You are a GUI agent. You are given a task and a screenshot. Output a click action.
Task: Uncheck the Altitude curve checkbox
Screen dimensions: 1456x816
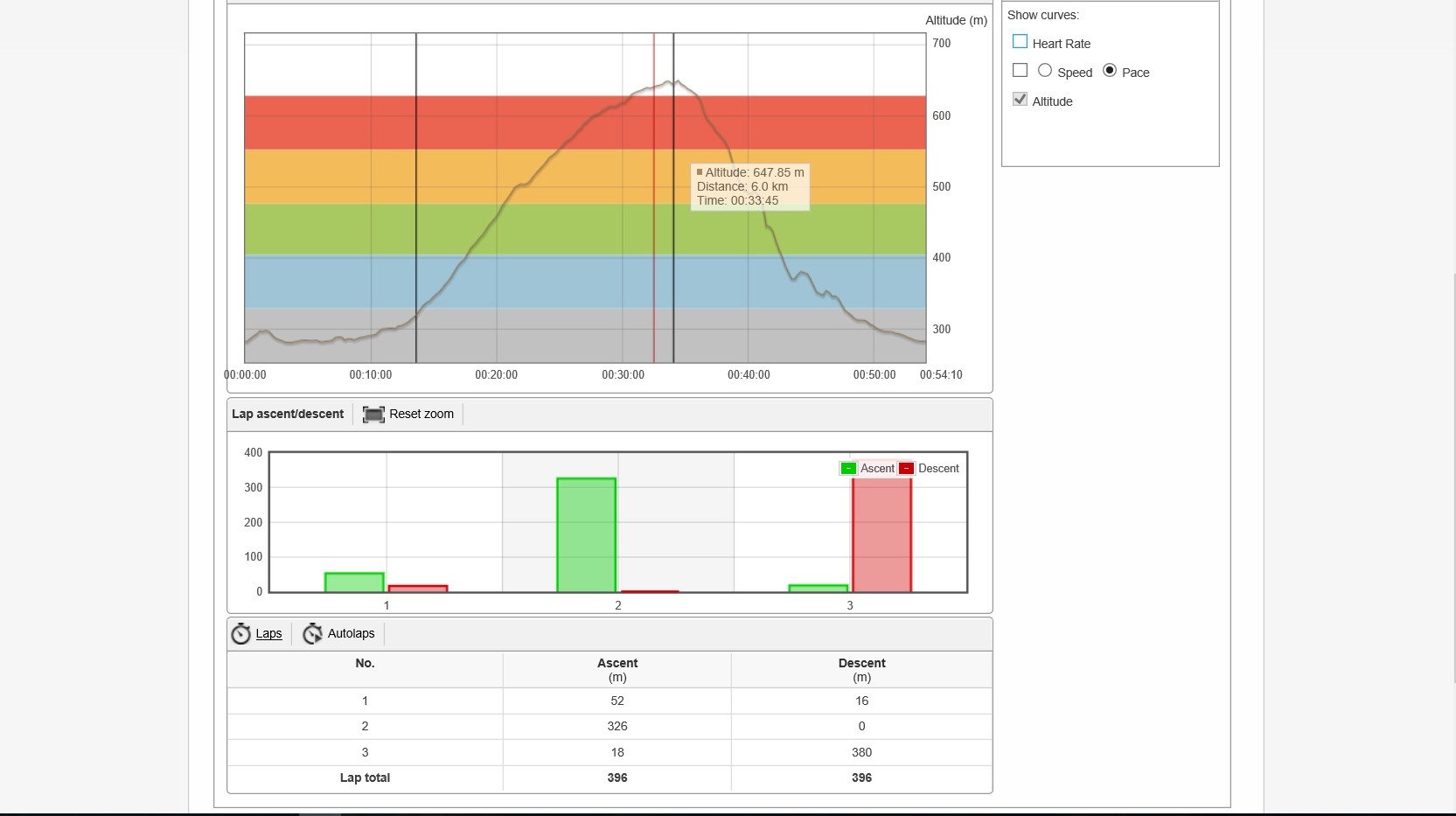1020,100
